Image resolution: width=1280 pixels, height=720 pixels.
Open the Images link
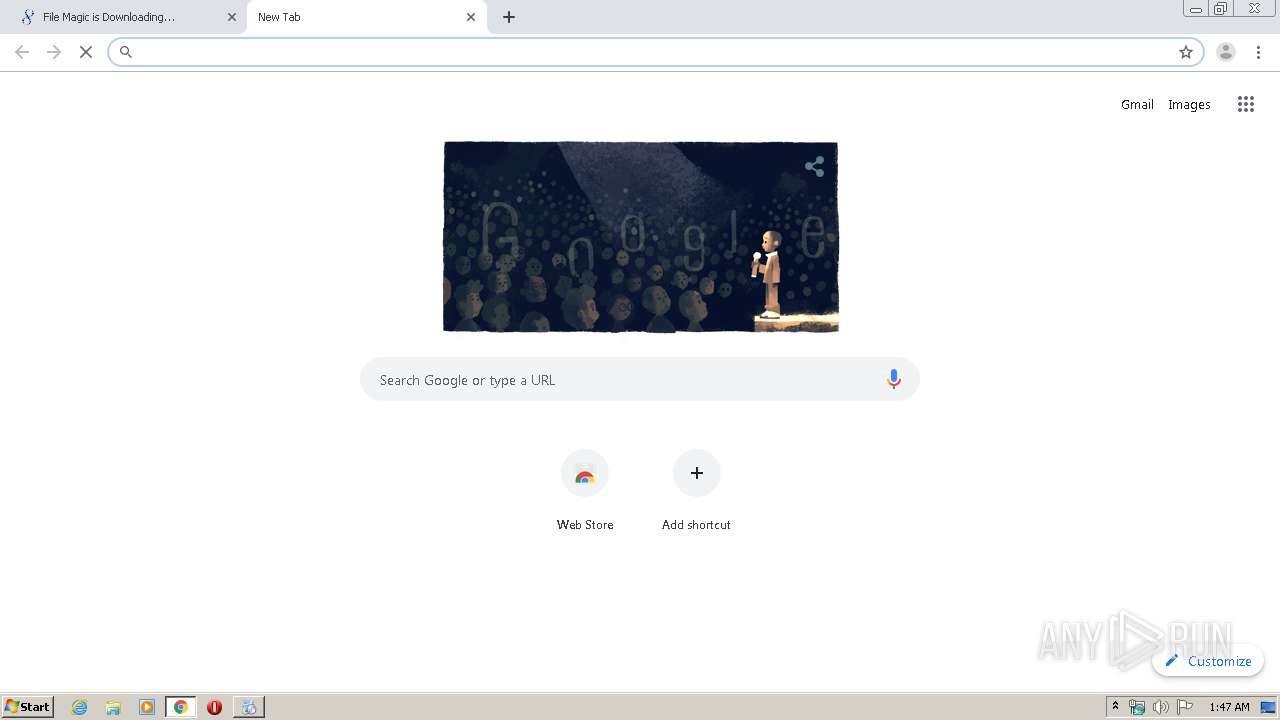(1189, 104)
